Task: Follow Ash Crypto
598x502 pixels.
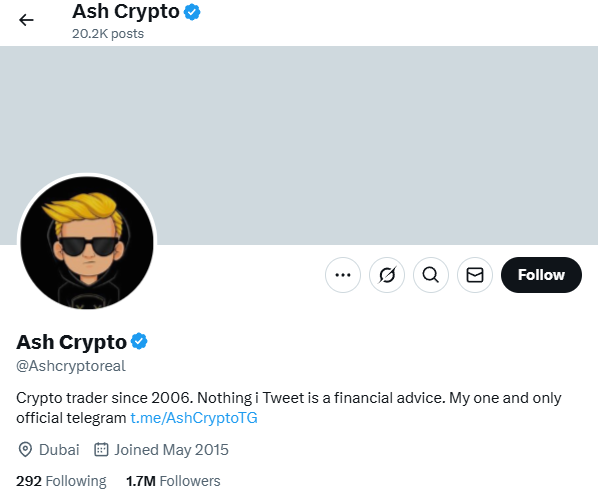Action: [541, 275]
